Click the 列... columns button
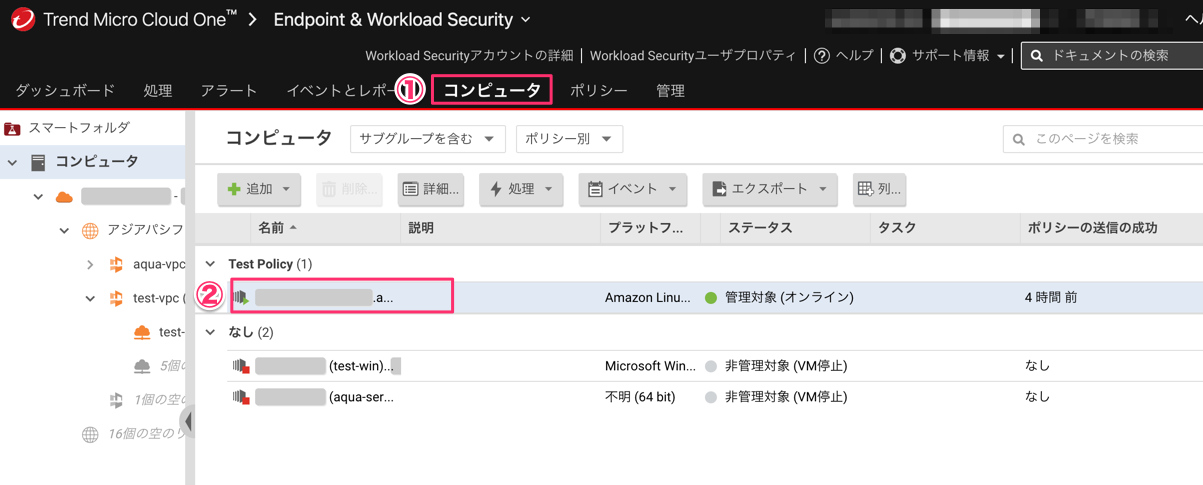This screenshot has height=485, width=1203. pyautogui.click(x=880, y=189)
